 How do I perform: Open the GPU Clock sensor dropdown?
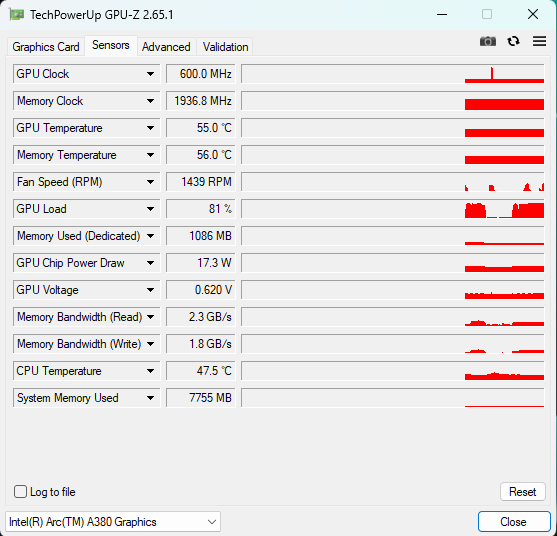pos(86,74)
